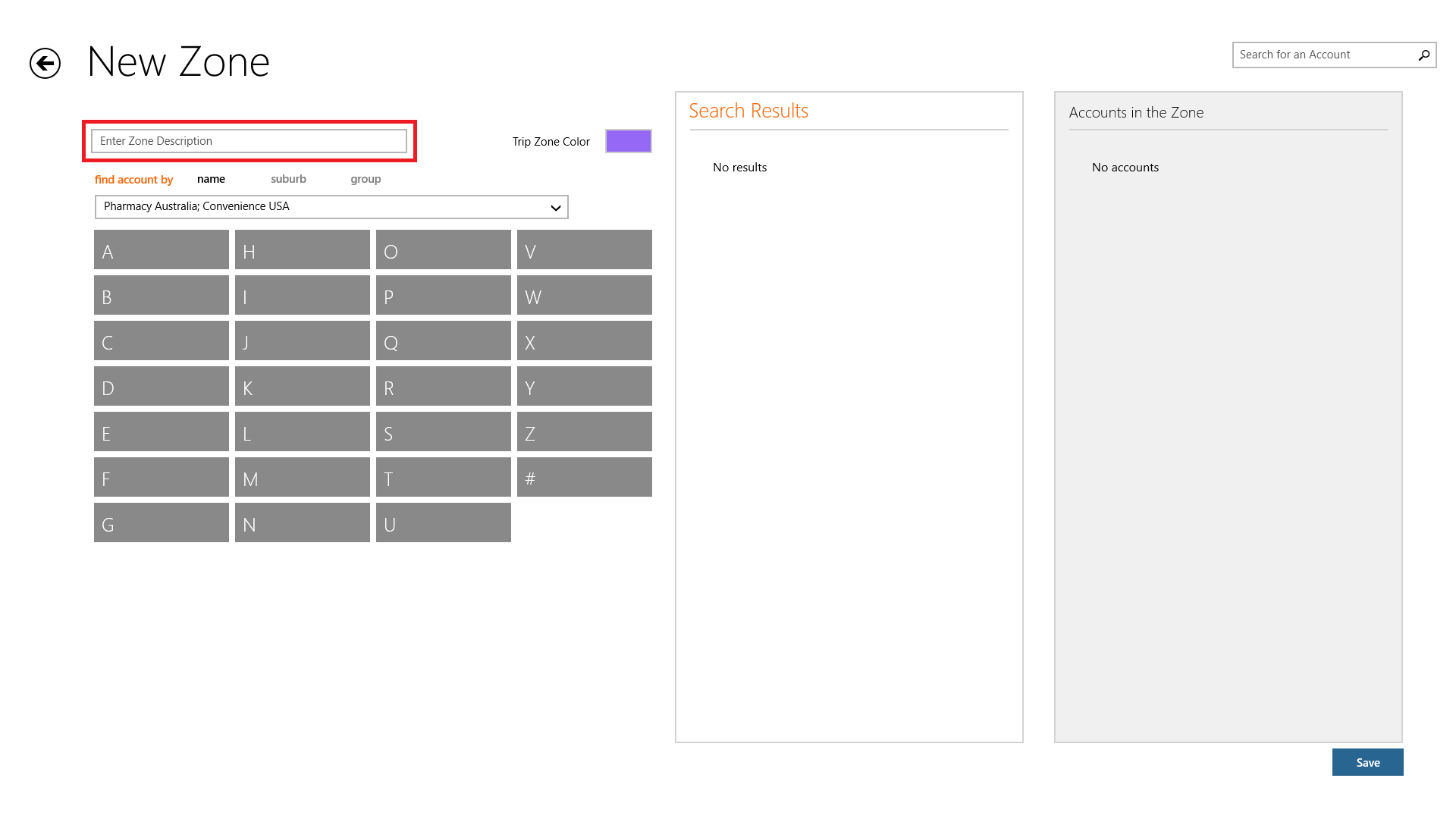Click the Enter Zone Description field
1456x819 pixels.
(x=249, y=141)
